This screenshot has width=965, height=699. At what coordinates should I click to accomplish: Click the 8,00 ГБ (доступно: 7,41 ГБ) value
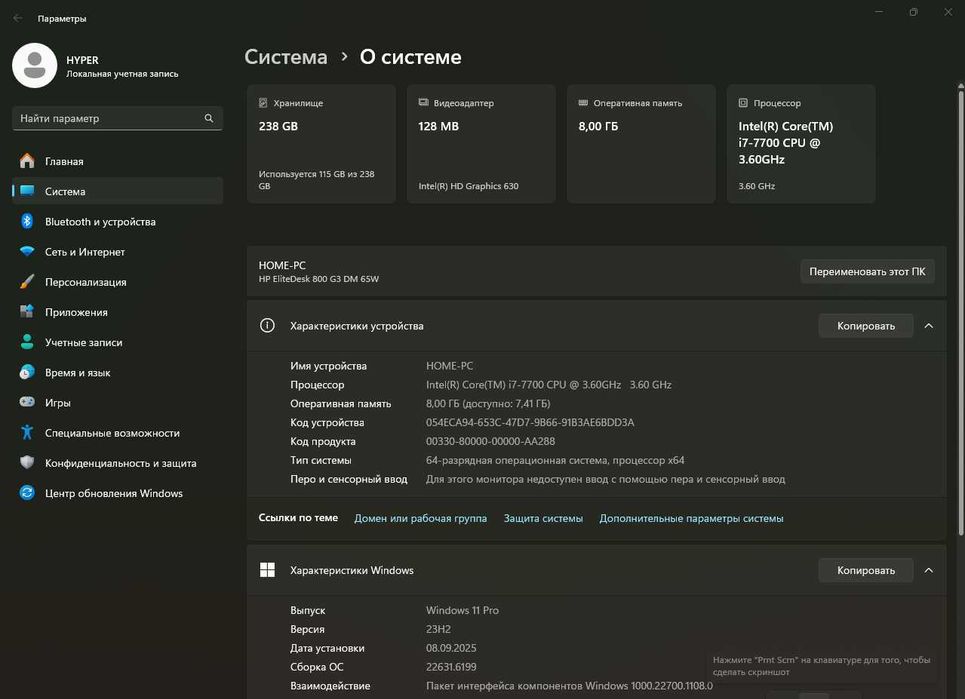[x=488, y=404]
